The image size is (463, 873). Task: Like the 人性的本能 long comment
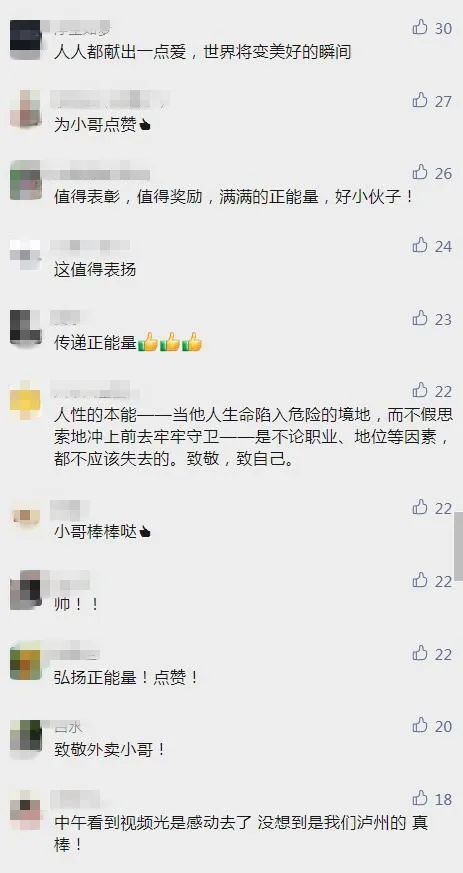[420, 390]
